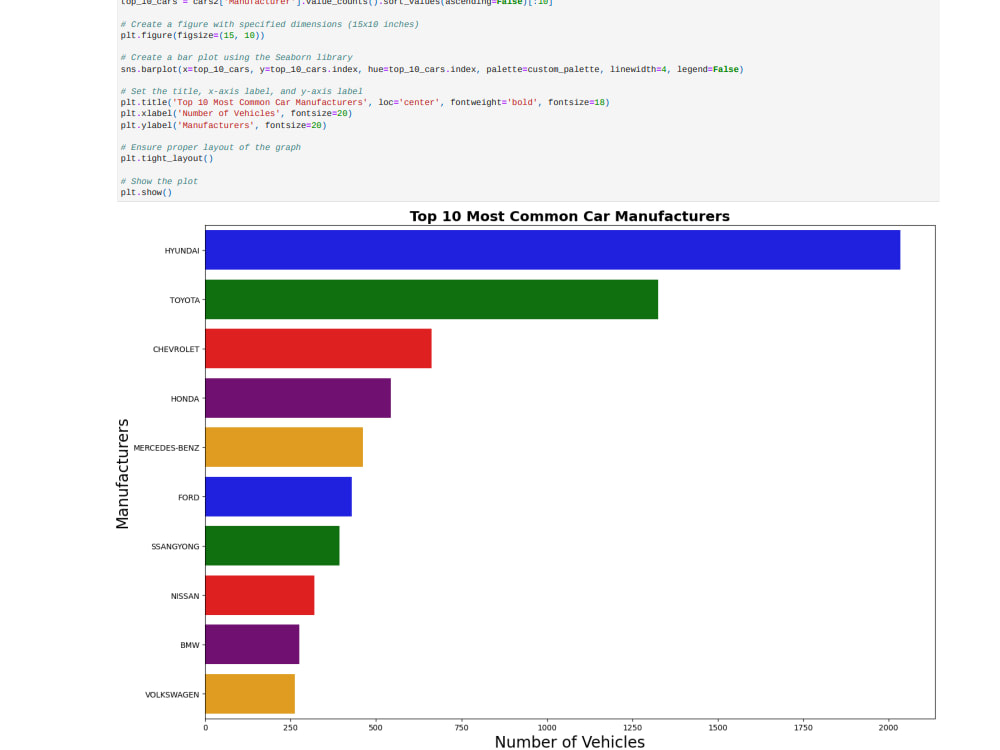Click the BMW axis label

189,645
